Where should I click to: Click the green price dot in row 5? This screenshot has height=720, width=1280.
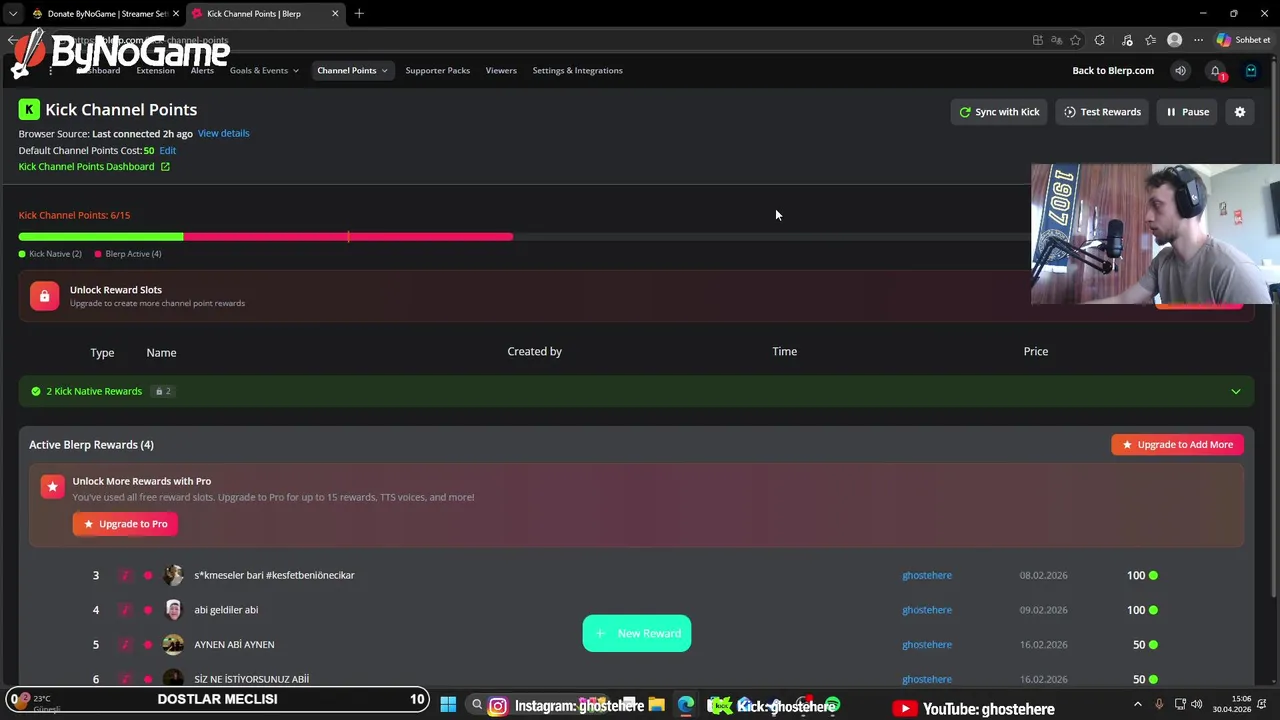tap(1153, 645)
